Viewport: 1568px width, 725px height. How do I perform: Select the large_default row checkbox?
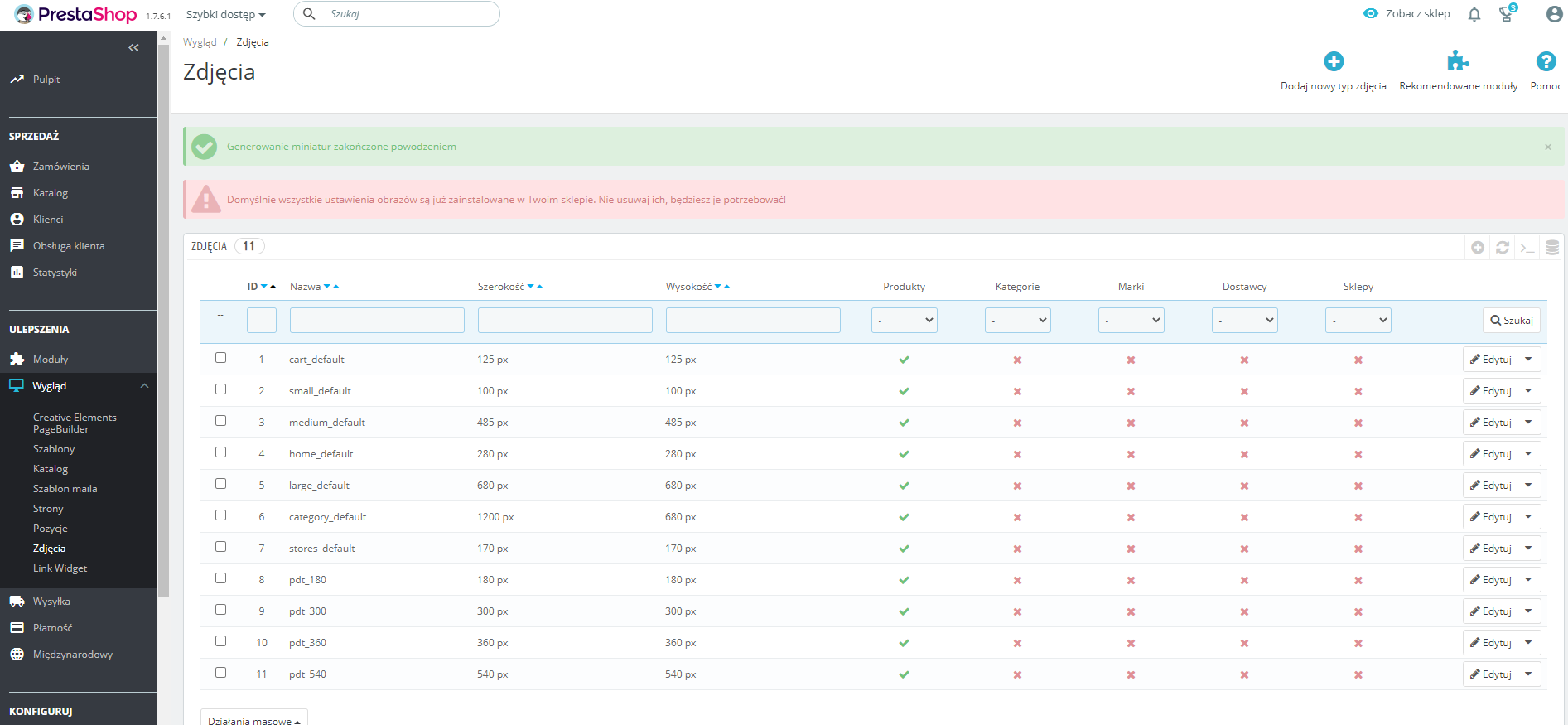click(220, 484)
